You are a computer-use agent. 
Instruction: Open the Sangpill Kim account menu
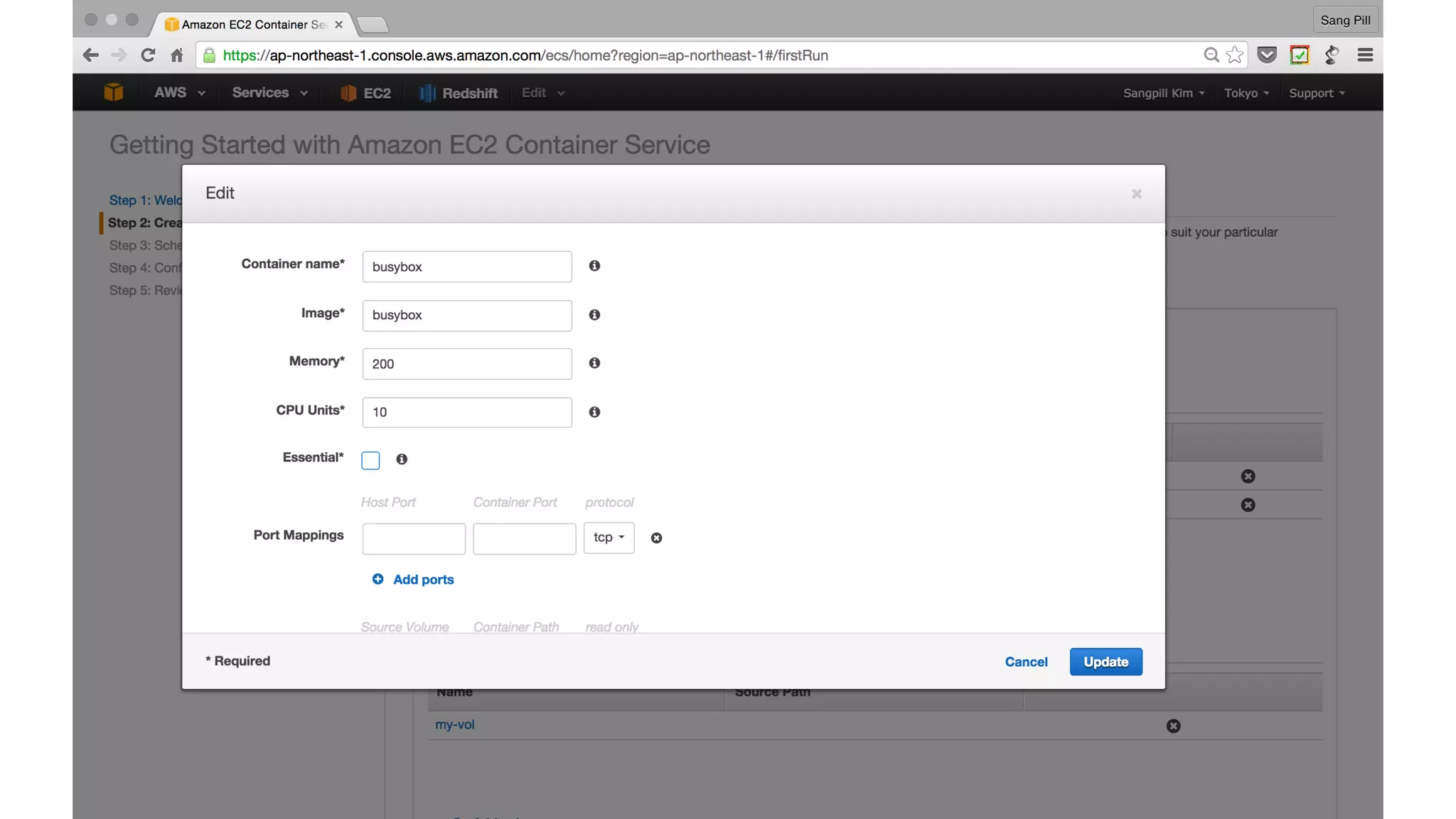coord(1163,93)
